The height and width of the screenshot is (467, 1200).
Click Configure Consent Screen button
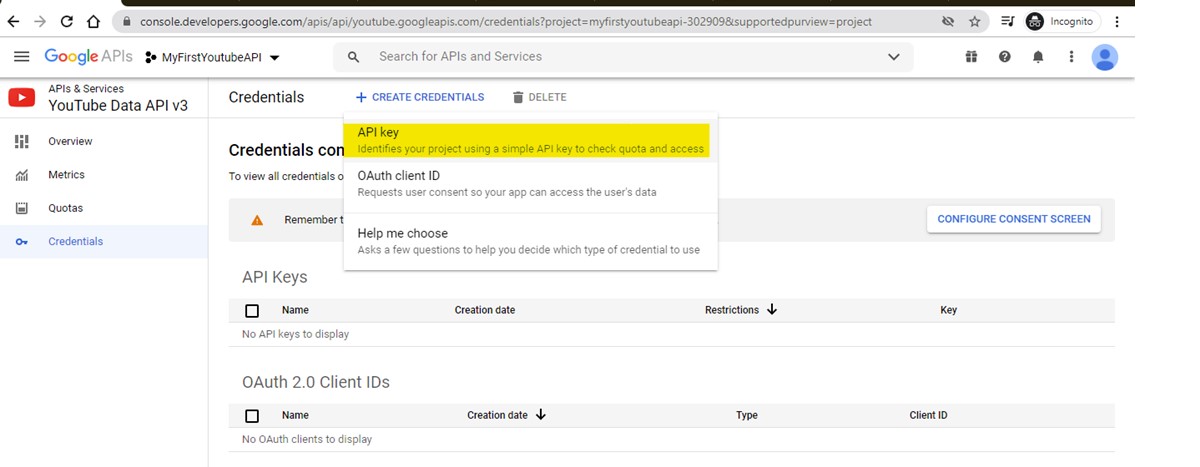1013,219
